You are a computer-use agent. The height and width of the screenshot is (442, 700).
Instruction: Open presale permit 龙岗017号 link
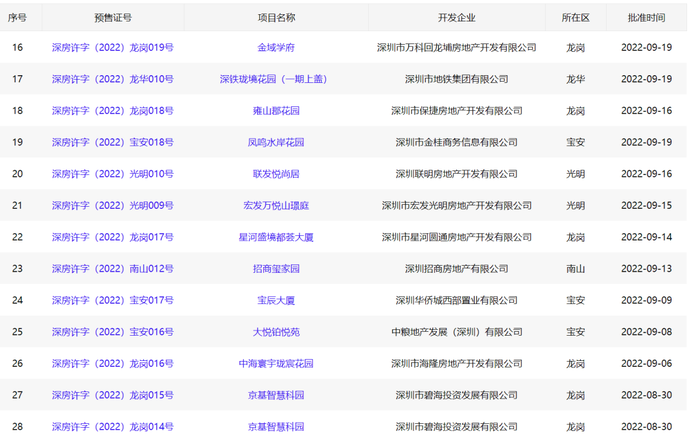coord(112,237)
